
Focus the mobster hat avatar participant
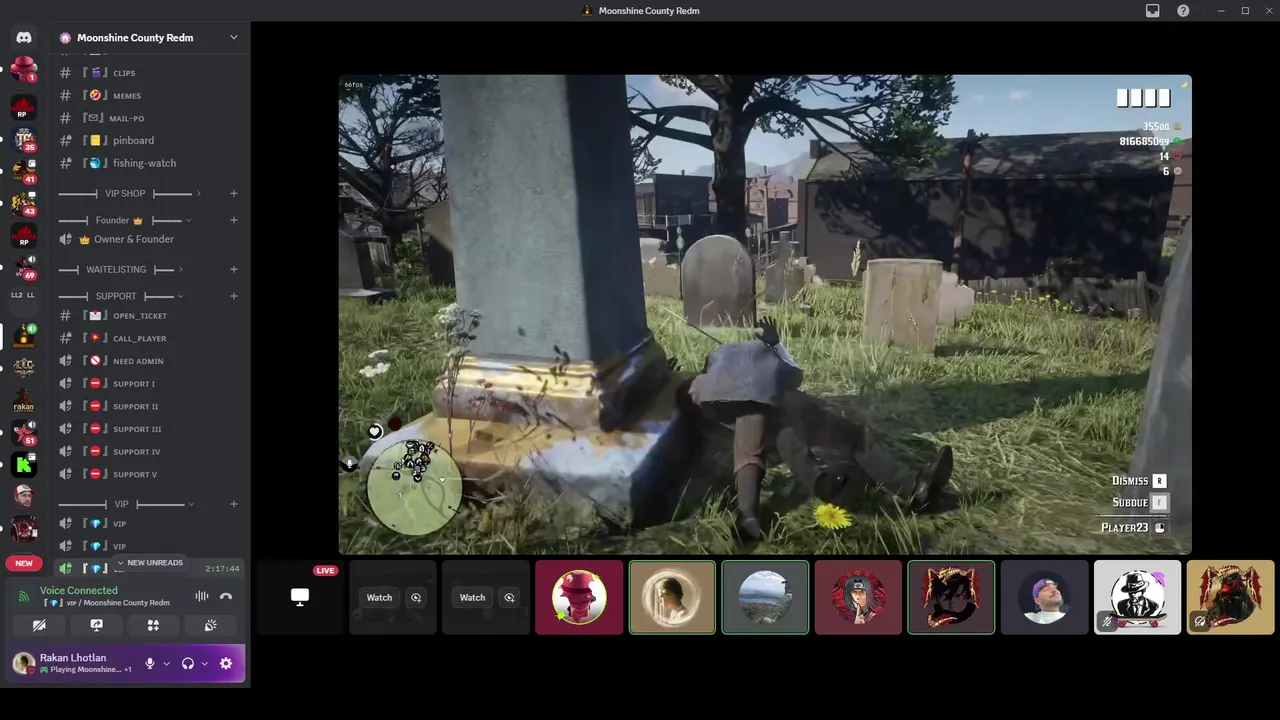[x=1137, y=597]
